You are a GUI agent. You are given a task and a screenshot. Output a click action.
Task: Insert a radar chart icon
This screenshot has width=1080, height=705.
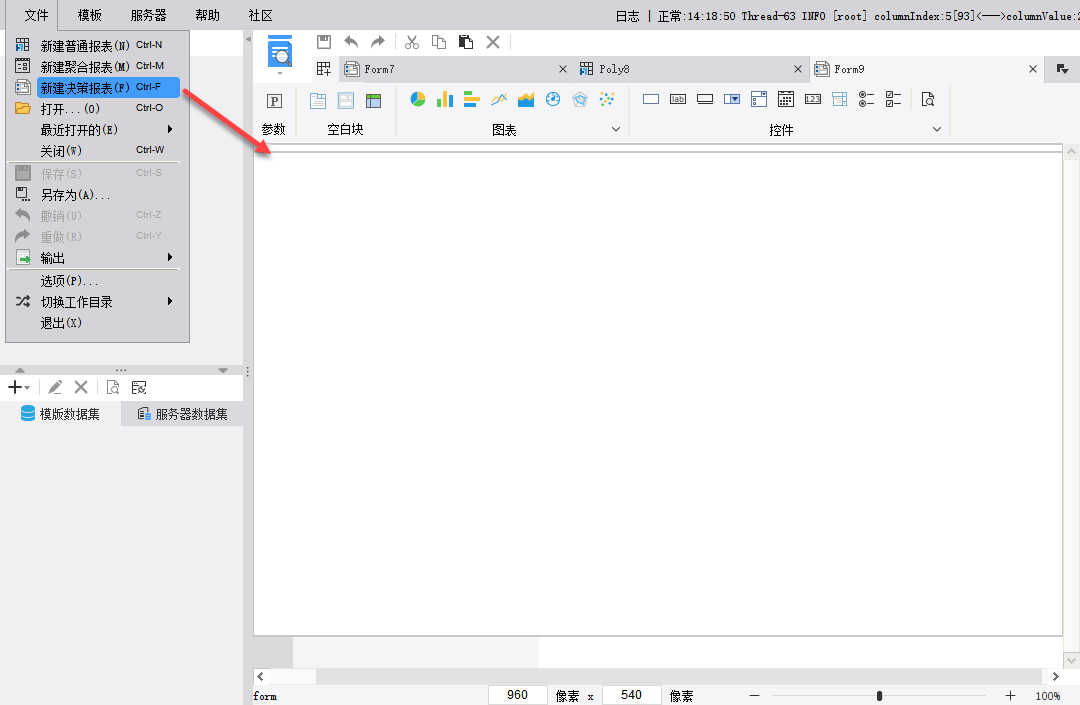580,100
